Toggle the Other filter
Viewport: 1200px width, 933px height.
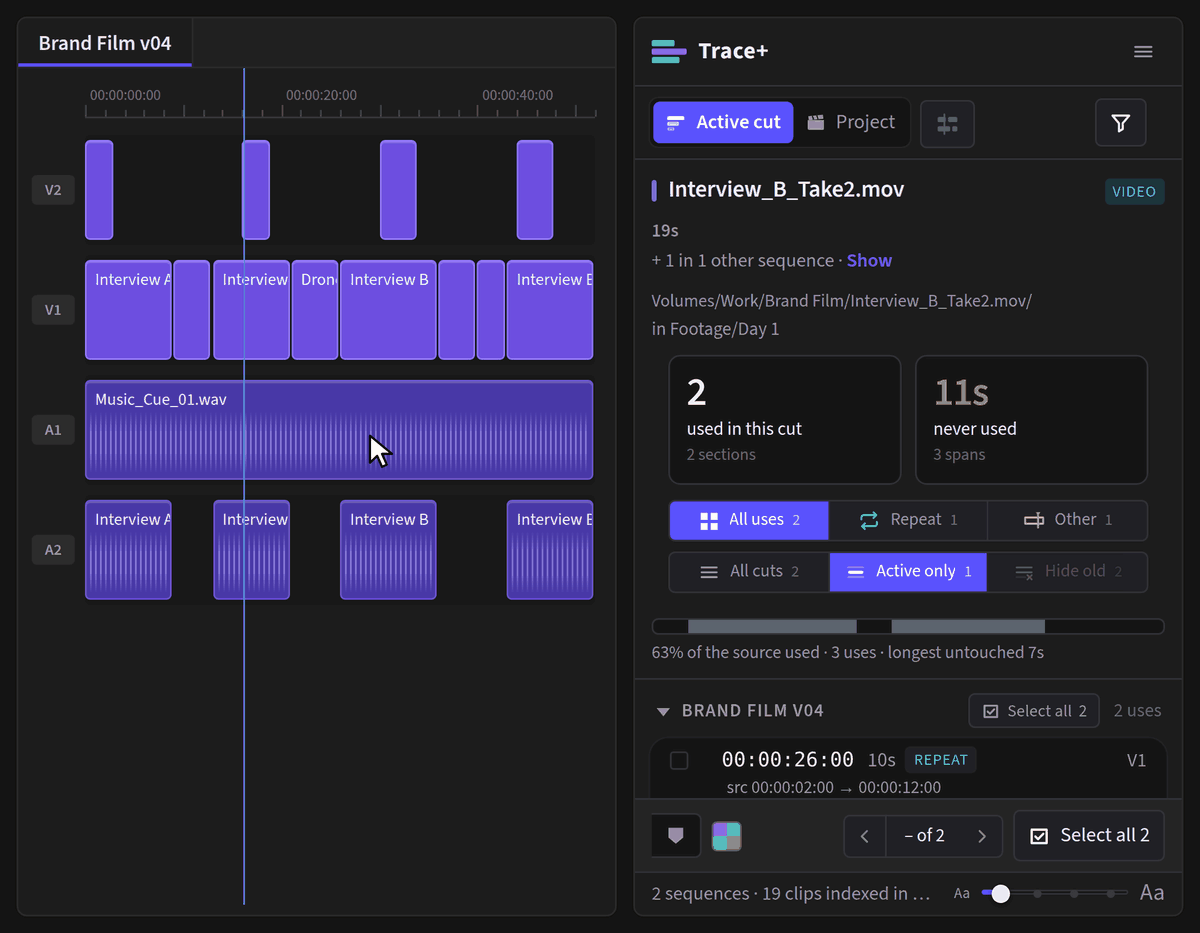click(x=1068, y=520)
